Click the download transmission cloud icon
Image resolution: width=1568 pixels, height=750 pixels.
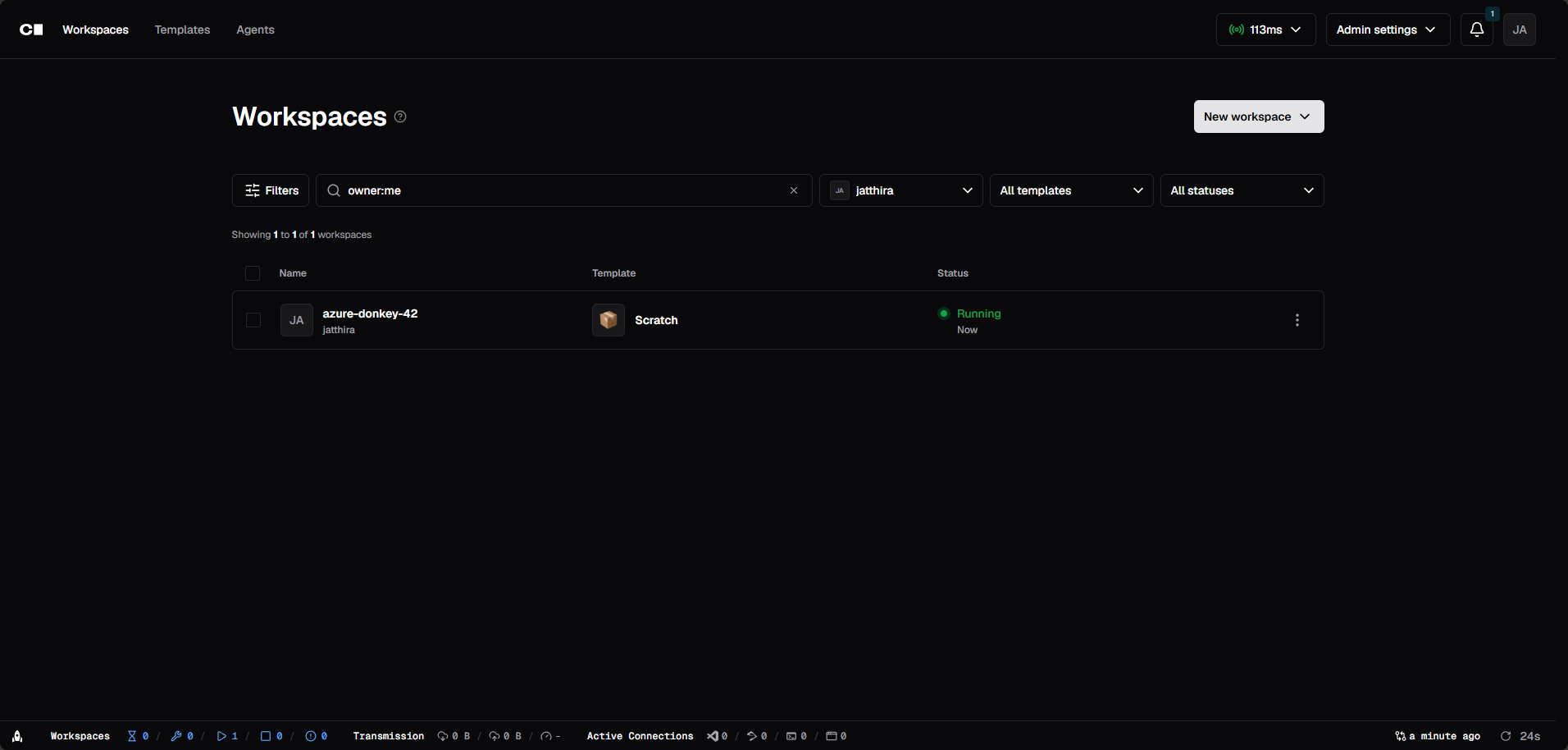tap(443, 736)
